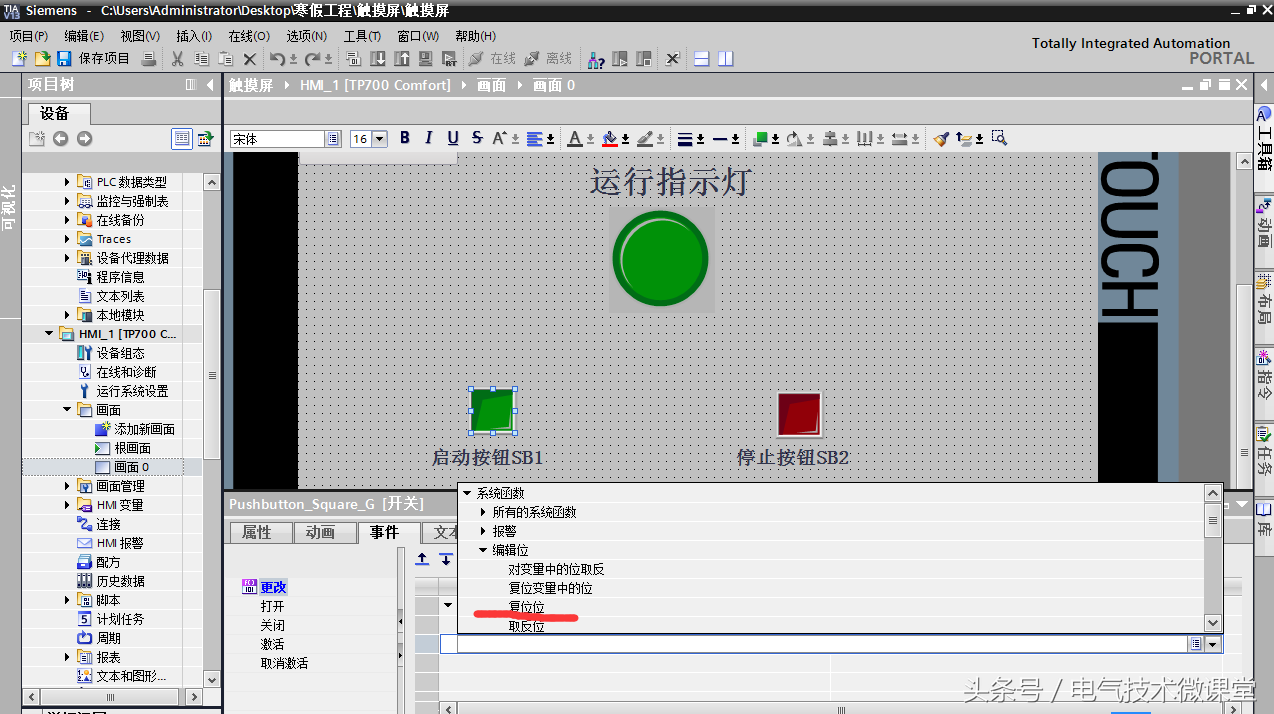Collapse the 编辑位 function group

[484, 550]
